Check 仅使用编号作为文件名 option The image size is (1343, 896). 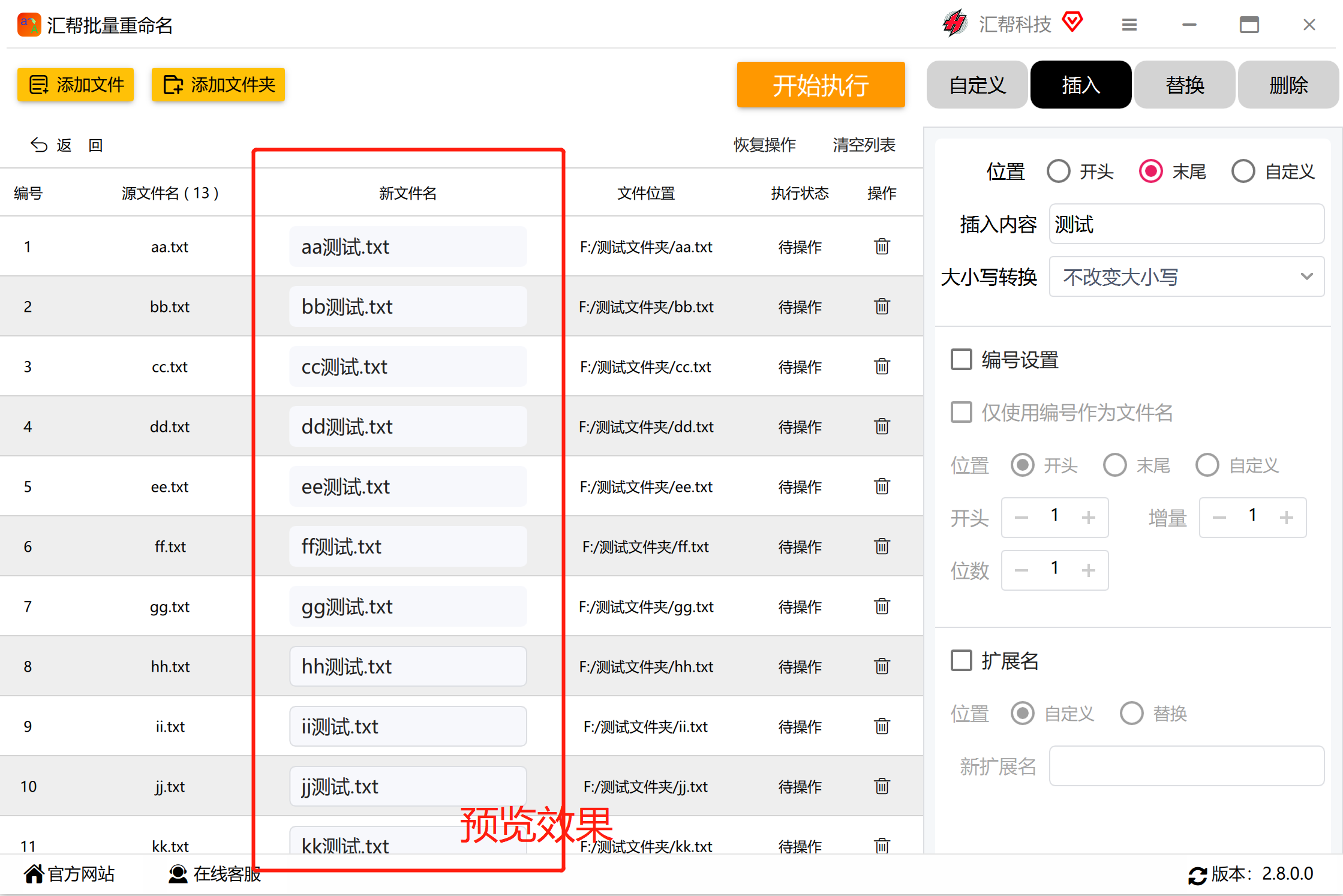coord(962,412)
